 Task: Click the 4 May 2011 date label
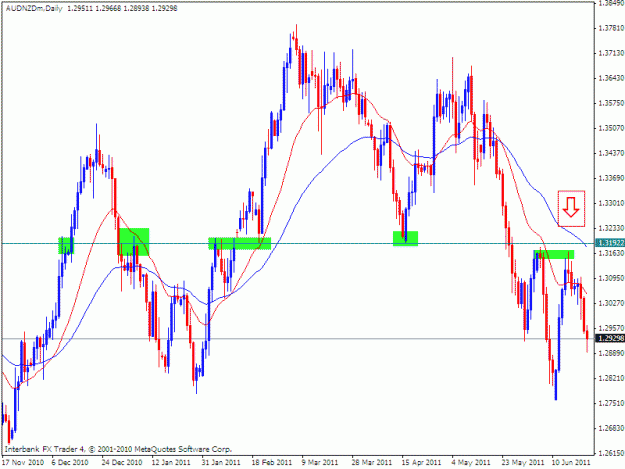click(470, 462)
